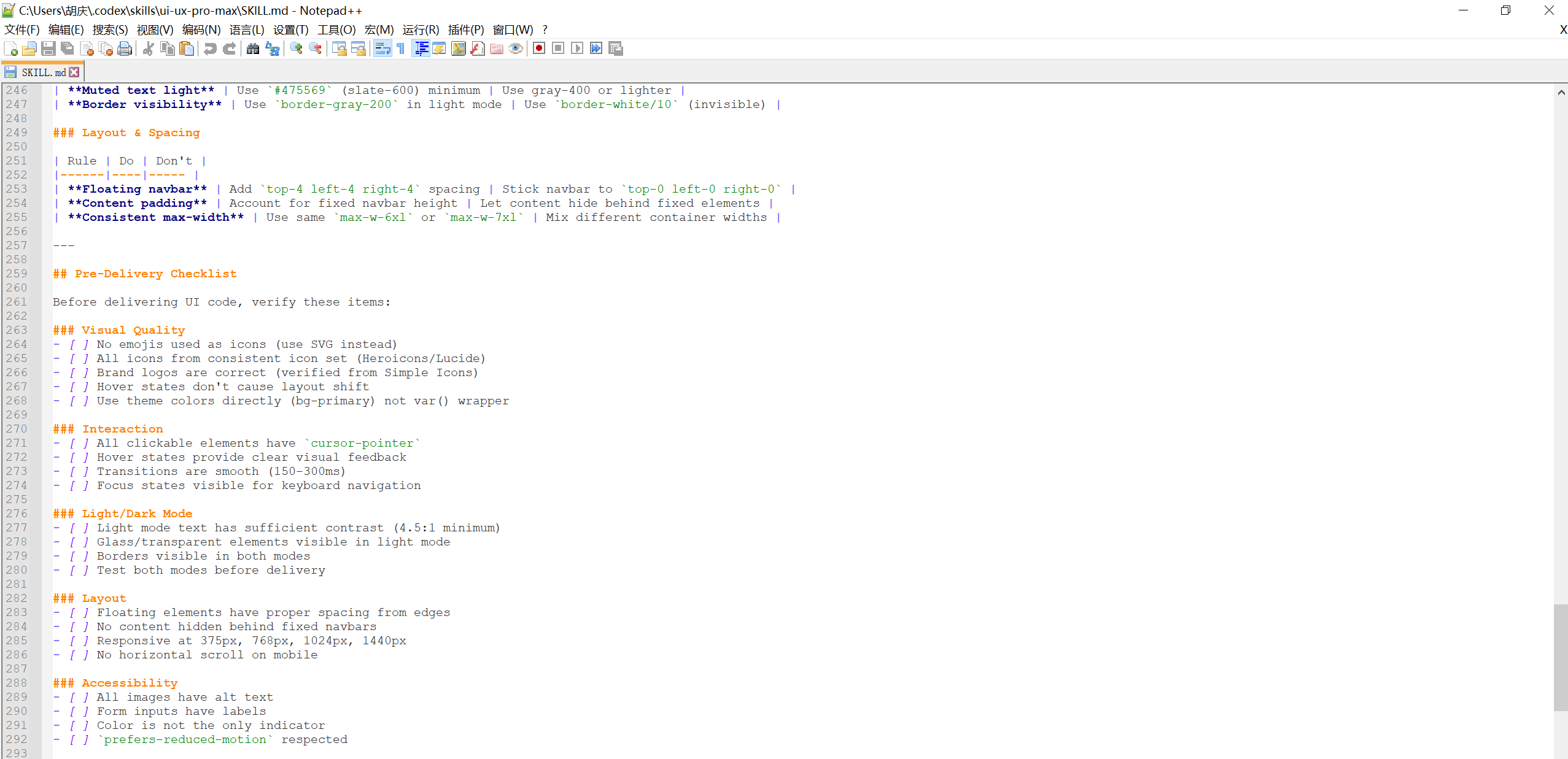
Task: Place cursor in '## Pre-Delivery Checklist' heading
Action: point(145,274)
